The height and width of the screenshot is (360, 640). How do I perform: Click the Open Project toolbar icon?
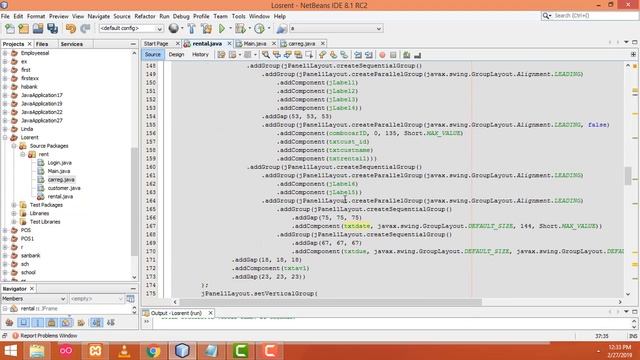[x=38, y=29]
